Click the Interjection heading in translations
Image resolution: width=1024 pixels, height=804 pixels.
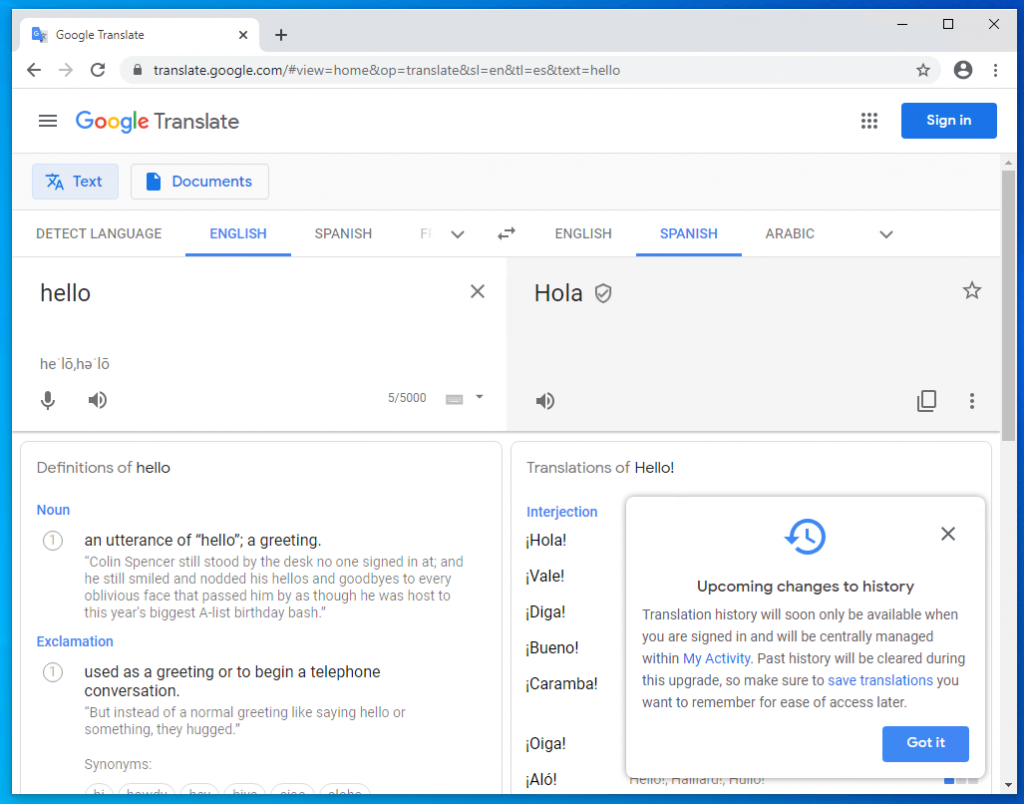(x=562, y=512)
